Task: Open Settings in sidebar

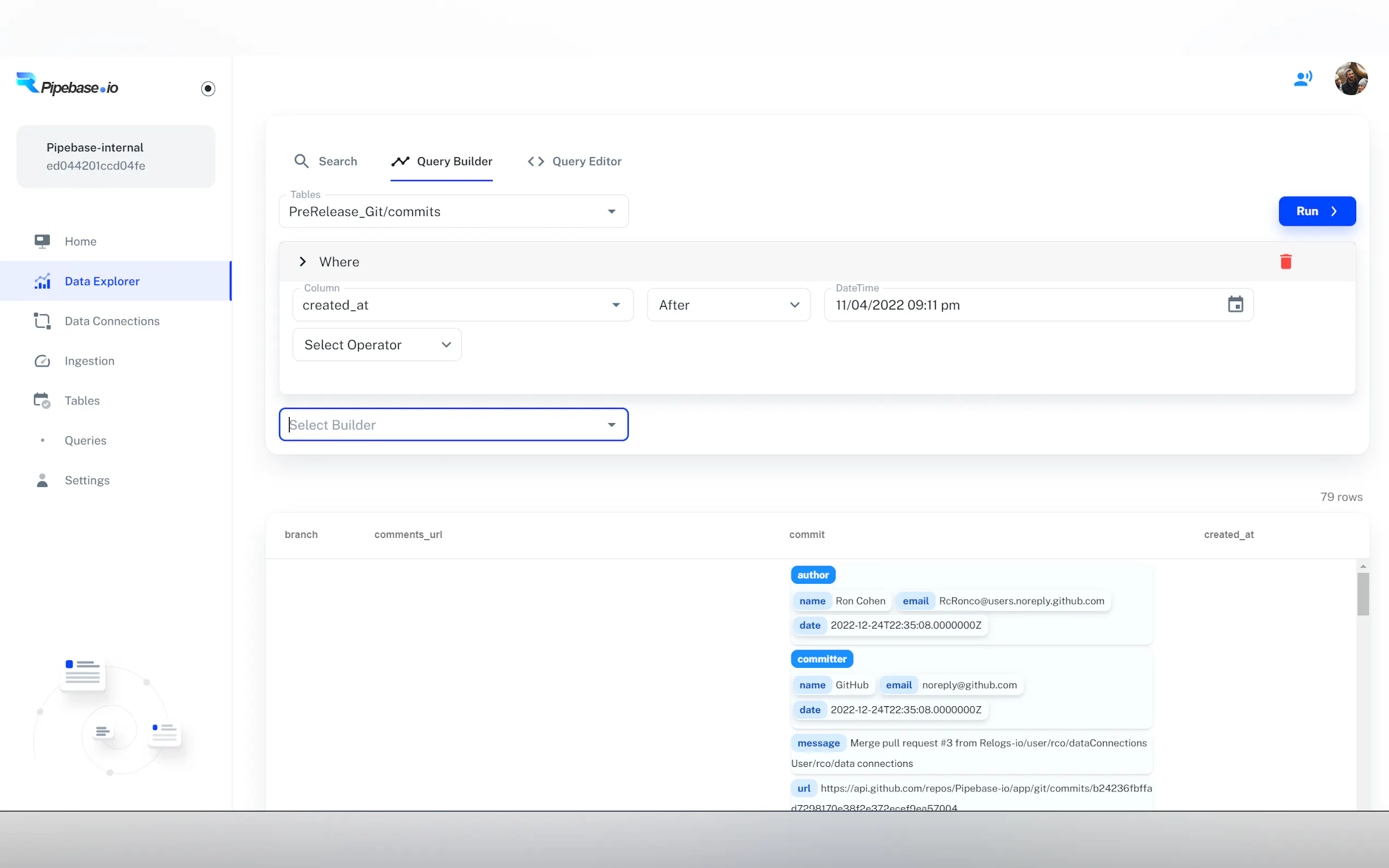Action: 87,480
